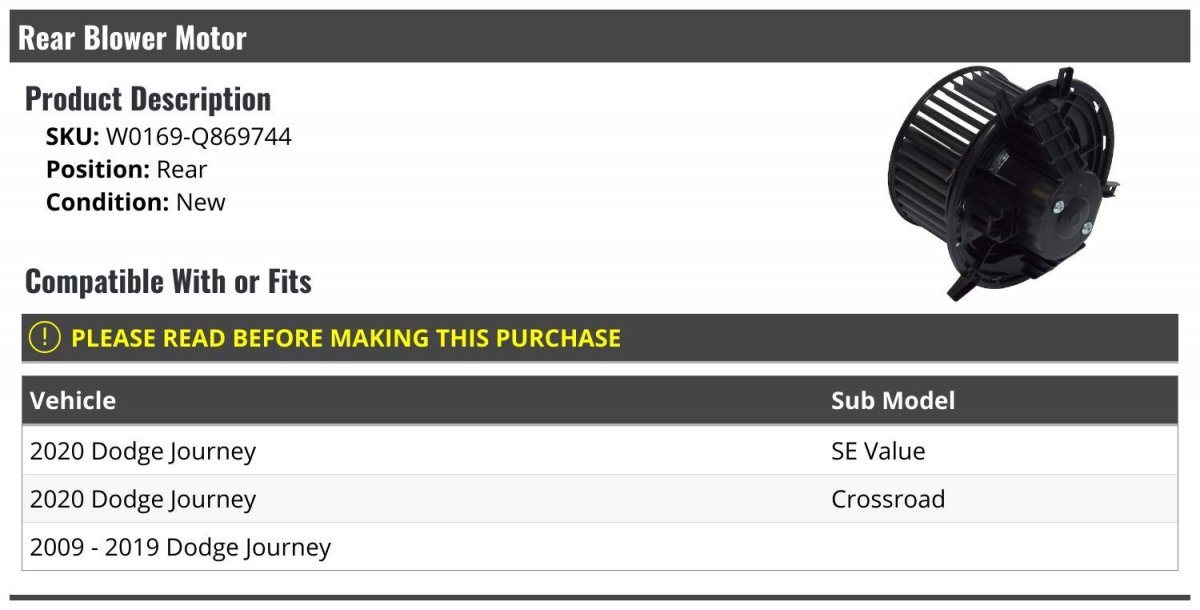Click the bold Condition: label
Screen dimensions: 1200x610
pyautogui.click(x=107, y=202)
